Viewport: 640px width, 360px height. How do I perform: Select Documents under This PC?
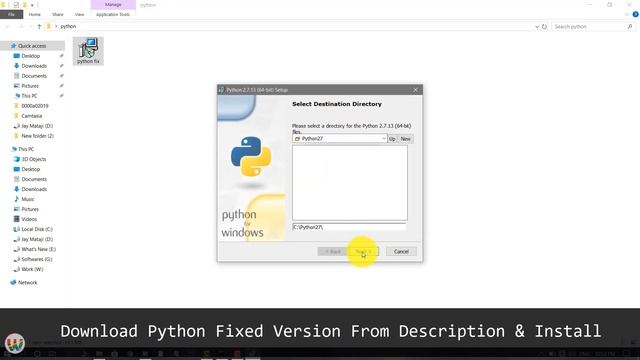coord(30,179)
